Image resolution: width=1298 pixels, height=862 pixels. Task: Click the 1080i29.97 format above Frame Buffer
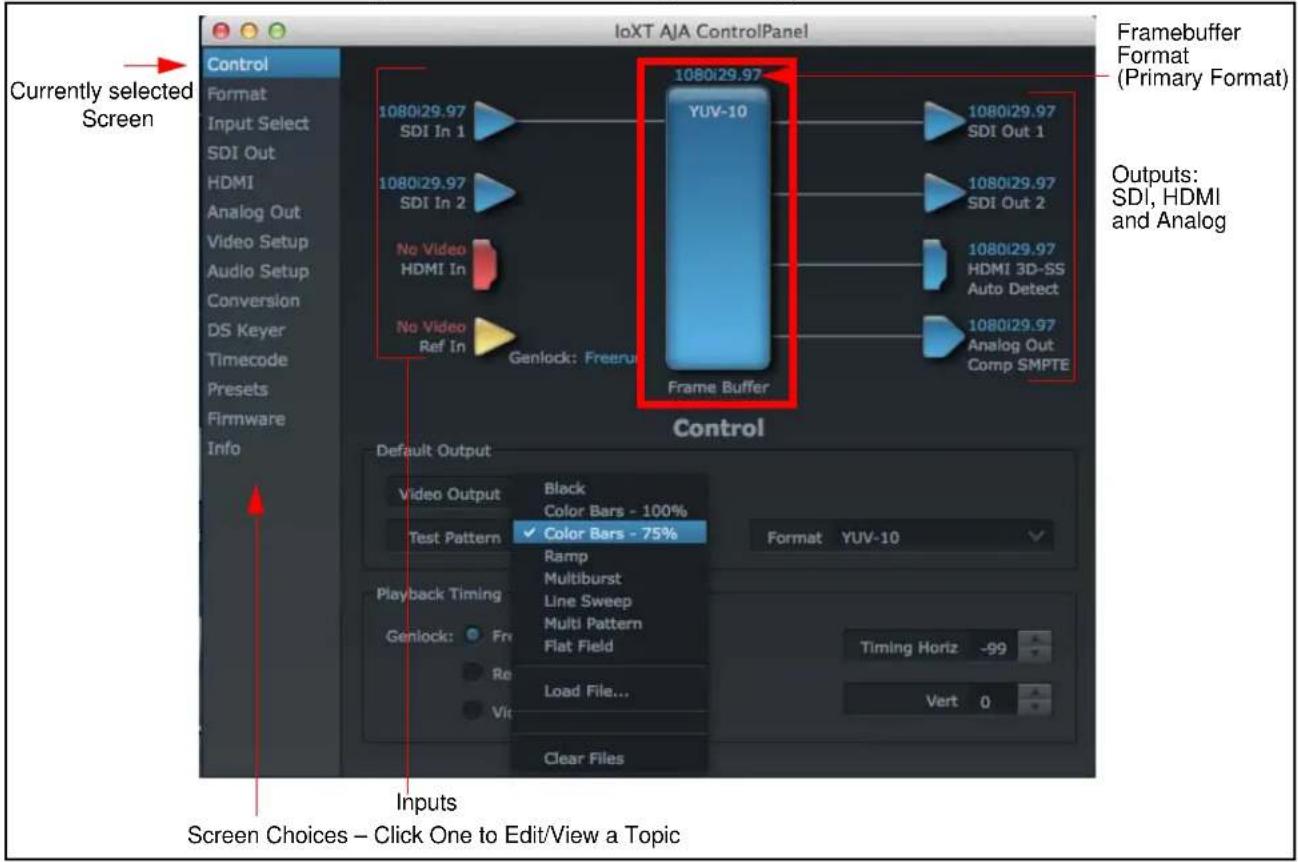pyautogui.click(x=717, y=74)
